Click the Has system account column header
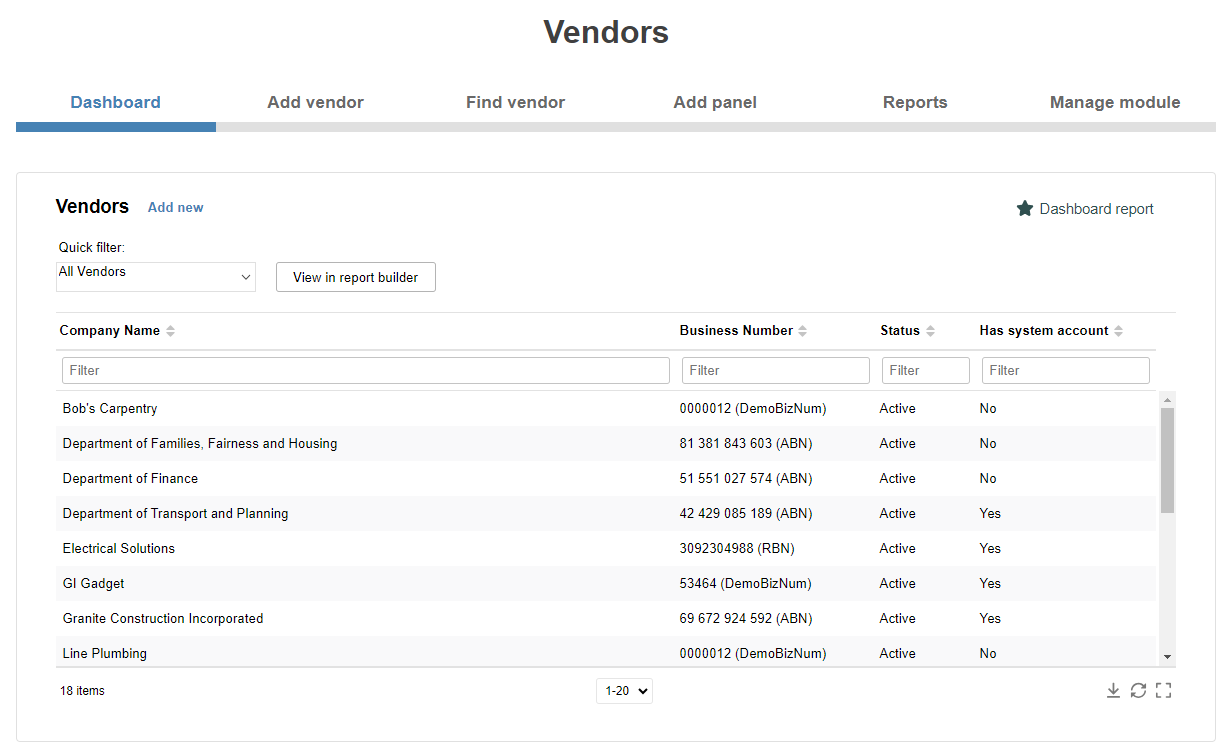The width and height of the screenshot is (1226, 753). click(1044, 331)
